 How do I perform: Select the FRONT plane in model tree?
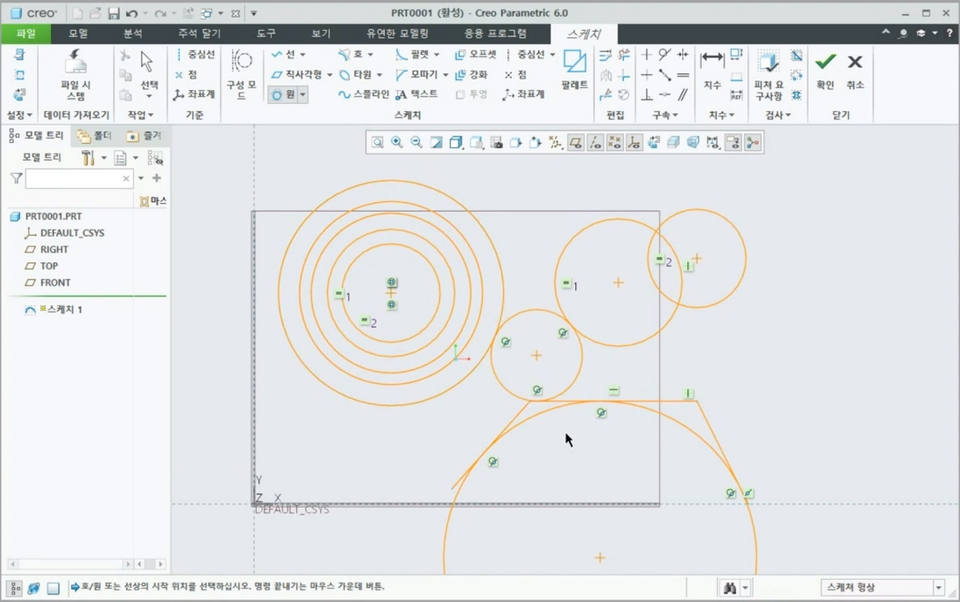point(48,282)
